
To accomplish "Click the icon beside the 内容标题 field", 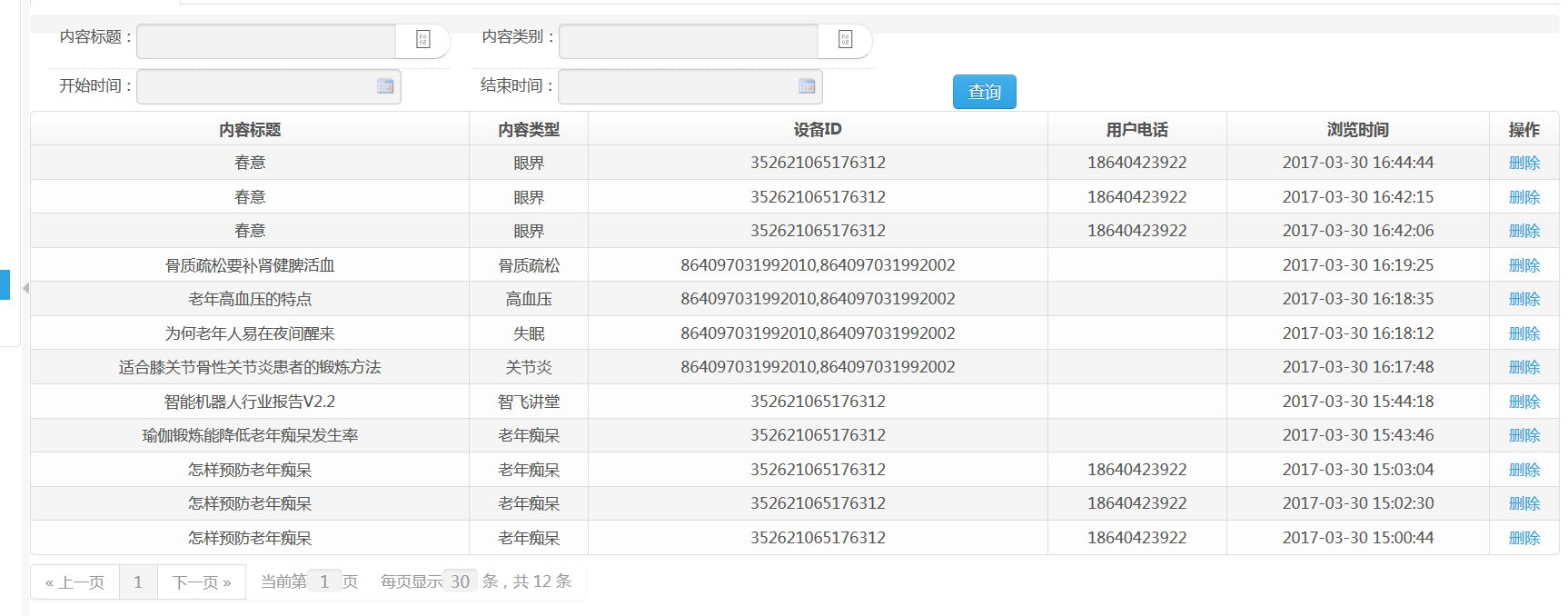I will [422, 40].
